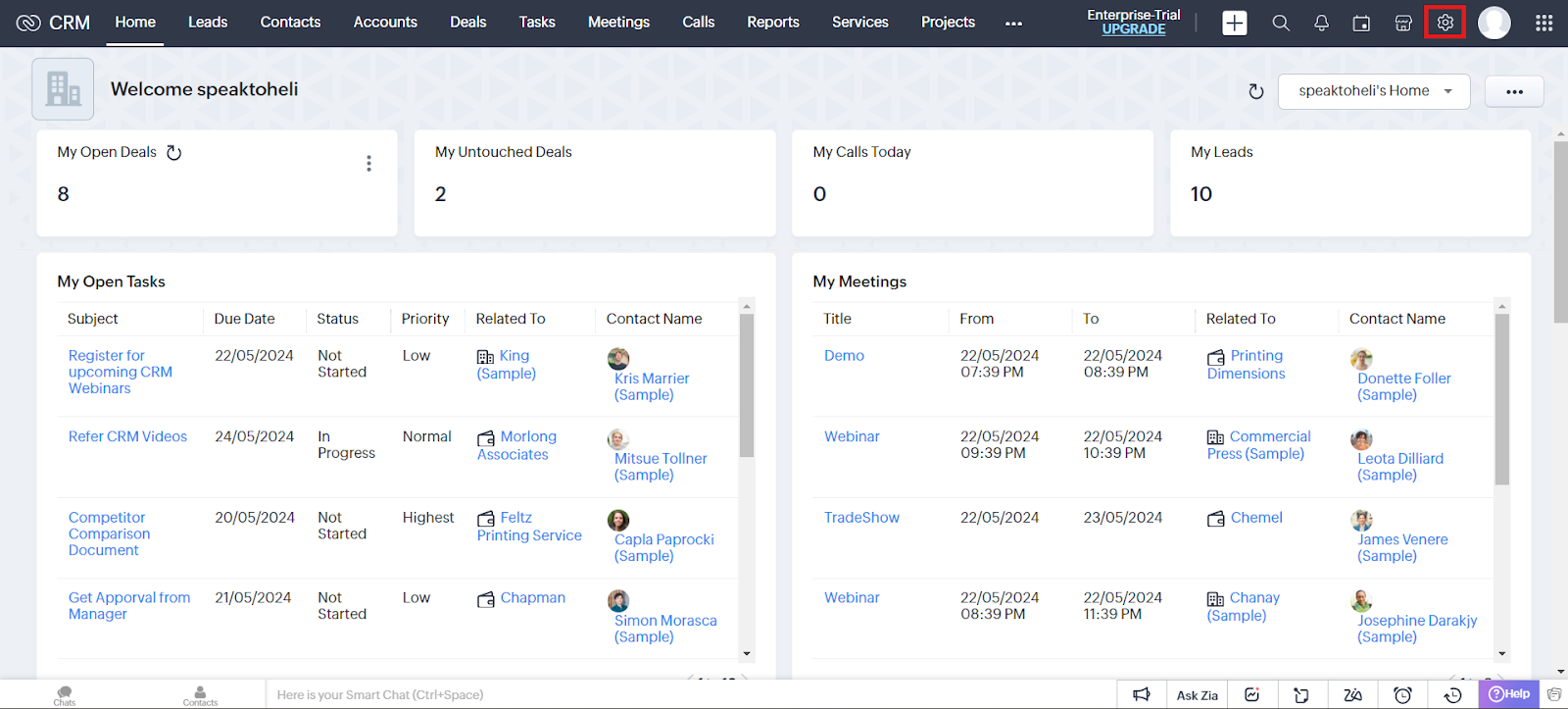The image size is (1568, 709).
Task: Expand more modules ellipsis in navigation bar
Action: coord(1013,23)
